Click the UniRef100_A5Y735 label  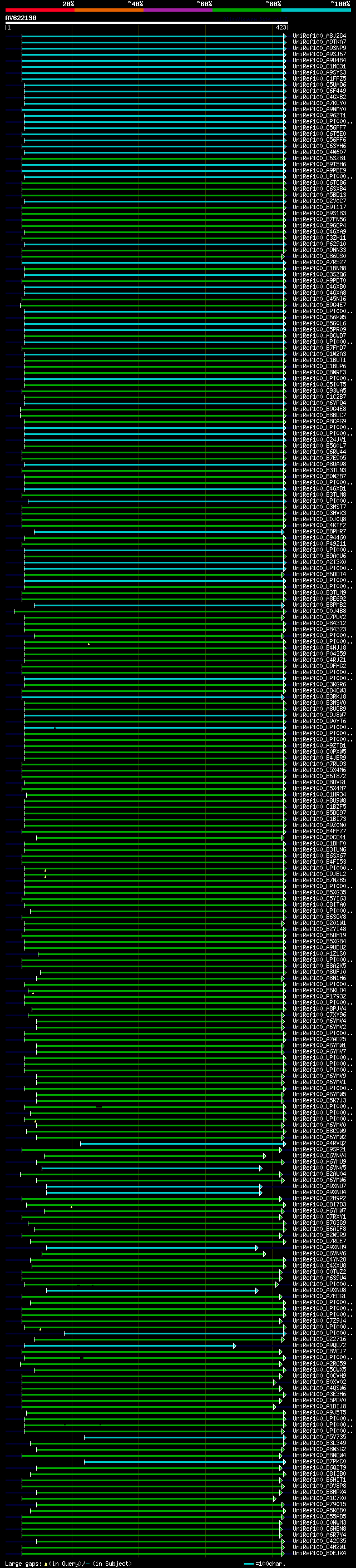(319, 1437)
